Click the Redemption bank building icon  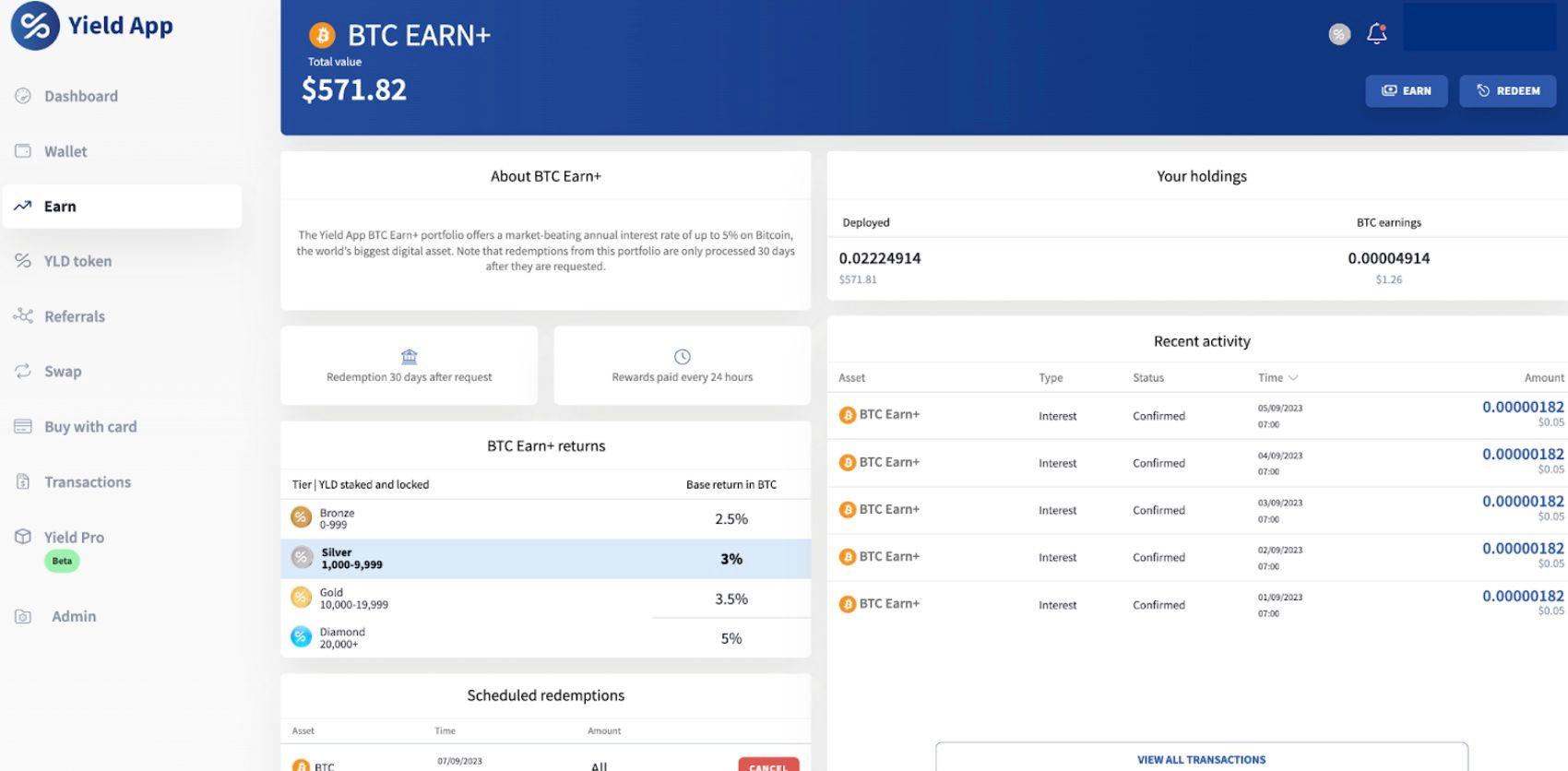pyautogui.click(x=409, y=357)
